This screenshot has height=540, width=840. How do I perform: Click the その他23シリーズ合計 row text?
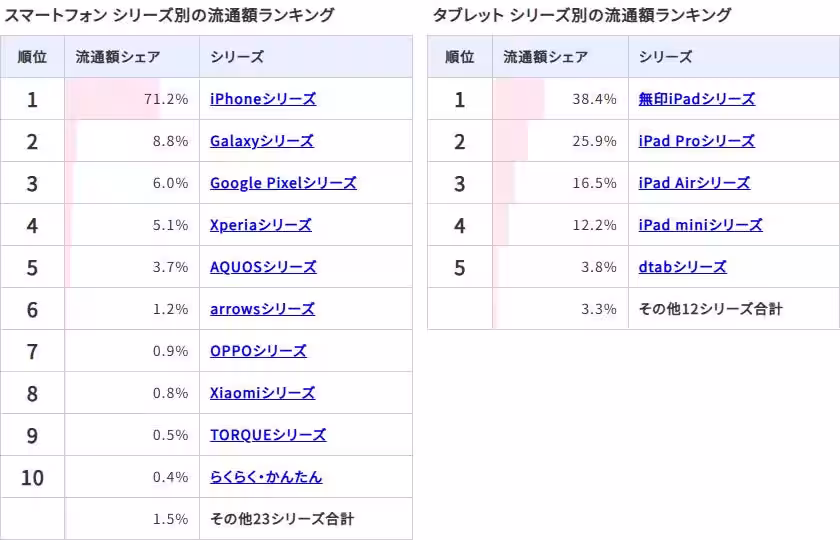[x=282, y=519]
